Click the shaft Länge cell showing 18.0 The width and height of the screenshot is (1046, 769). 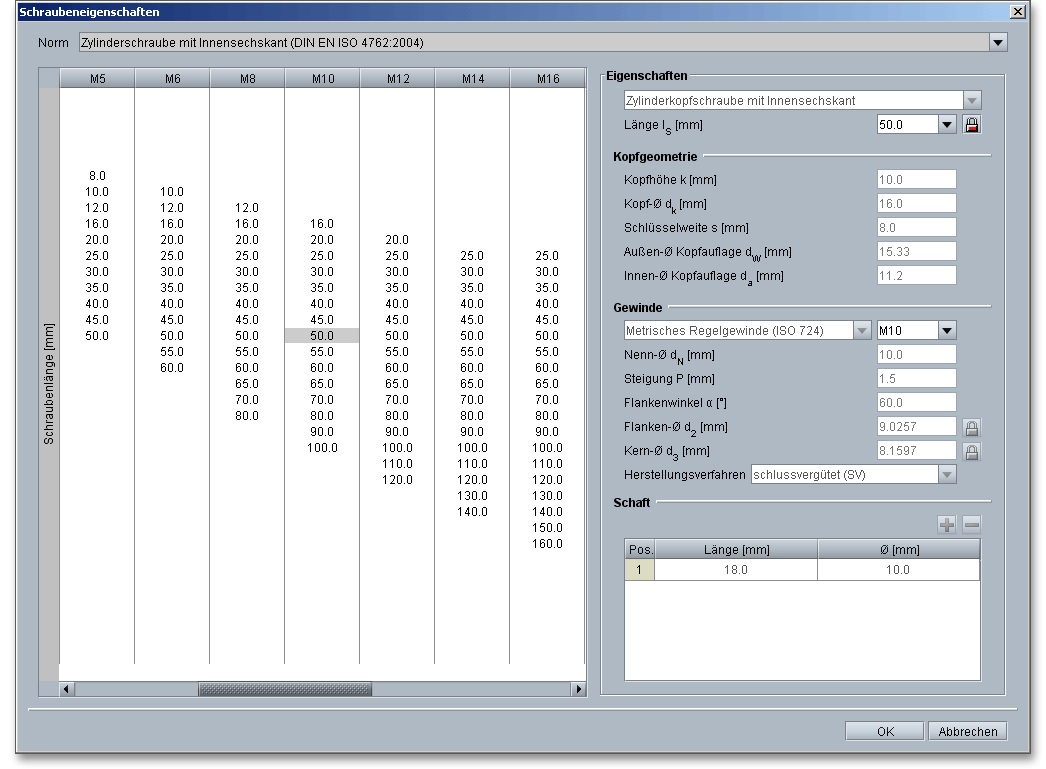tap(736, 570)
